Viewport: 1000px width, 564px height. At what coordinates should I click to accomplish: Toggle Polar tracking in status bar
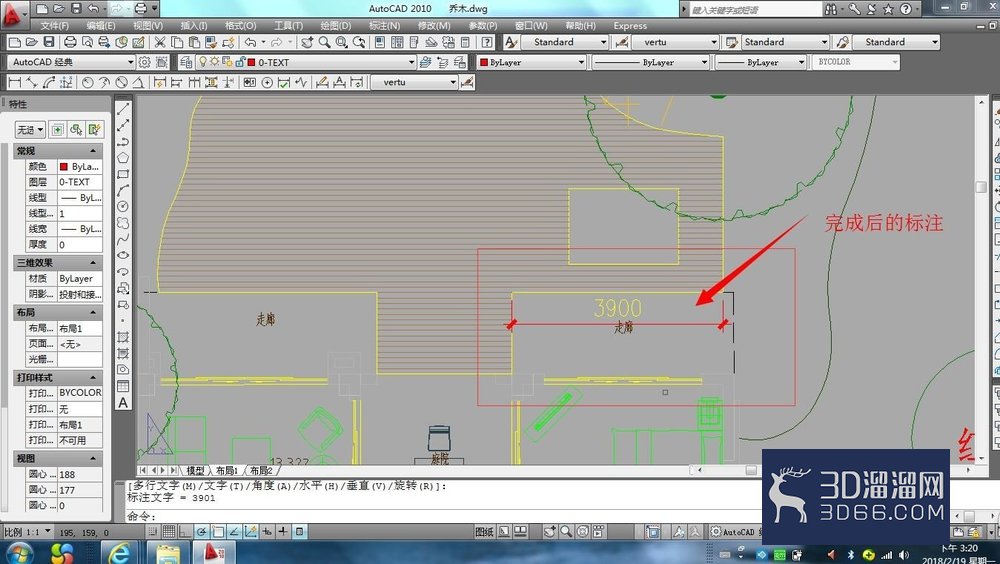[201, 531]
